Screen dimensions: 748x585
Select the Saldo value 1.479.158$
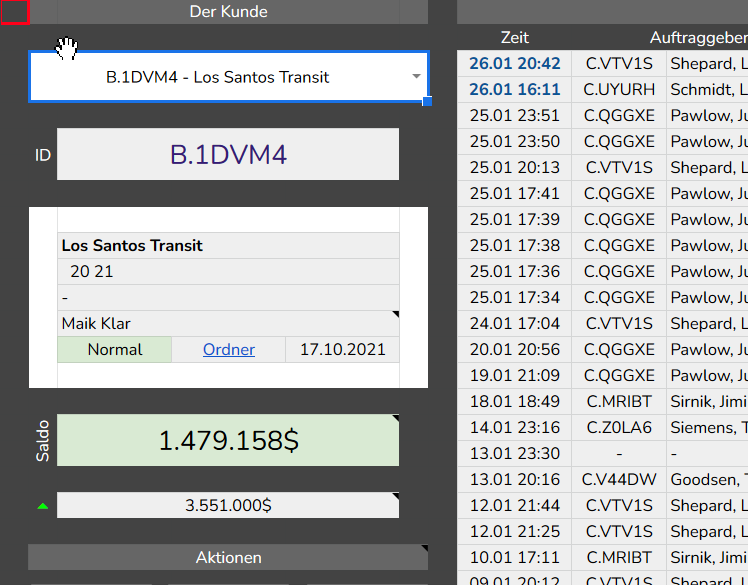(228, 440)
